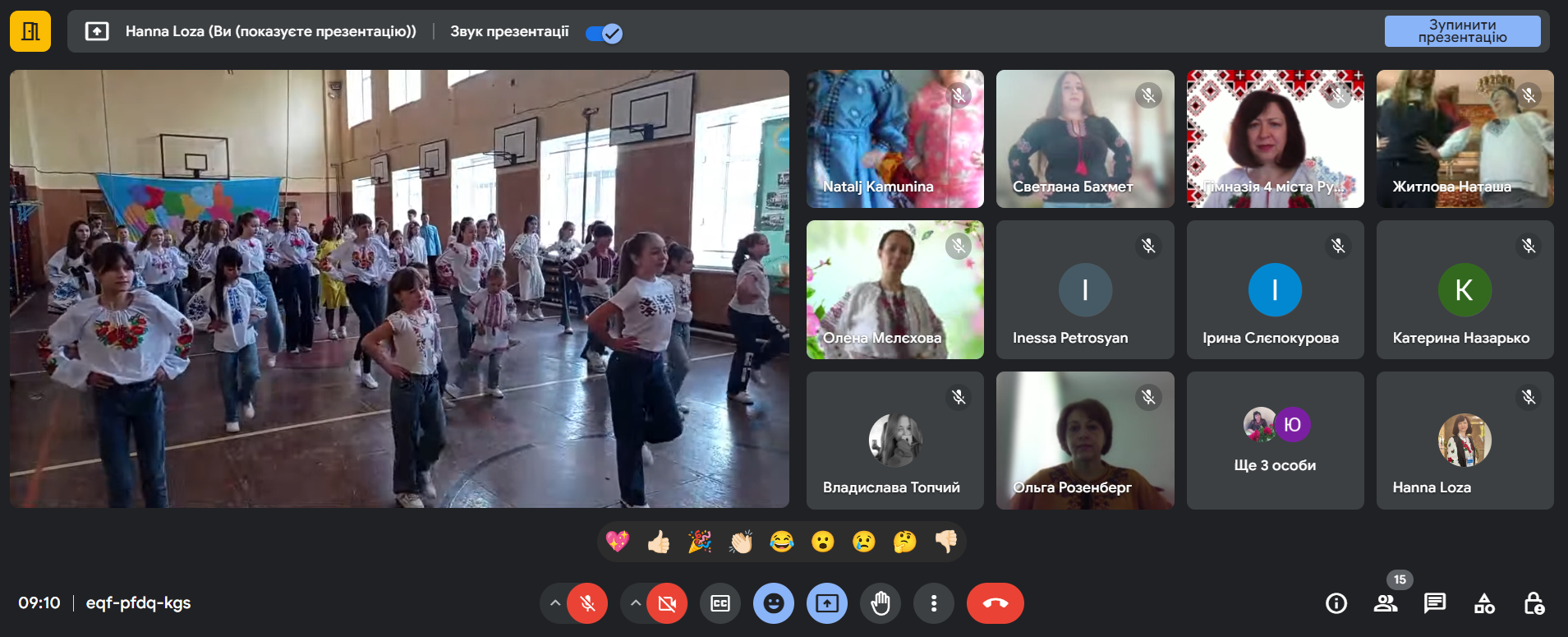The width and height of the screenshot is (1568, 637).
Task: Open meeting details info icon
Action: 1336,604
